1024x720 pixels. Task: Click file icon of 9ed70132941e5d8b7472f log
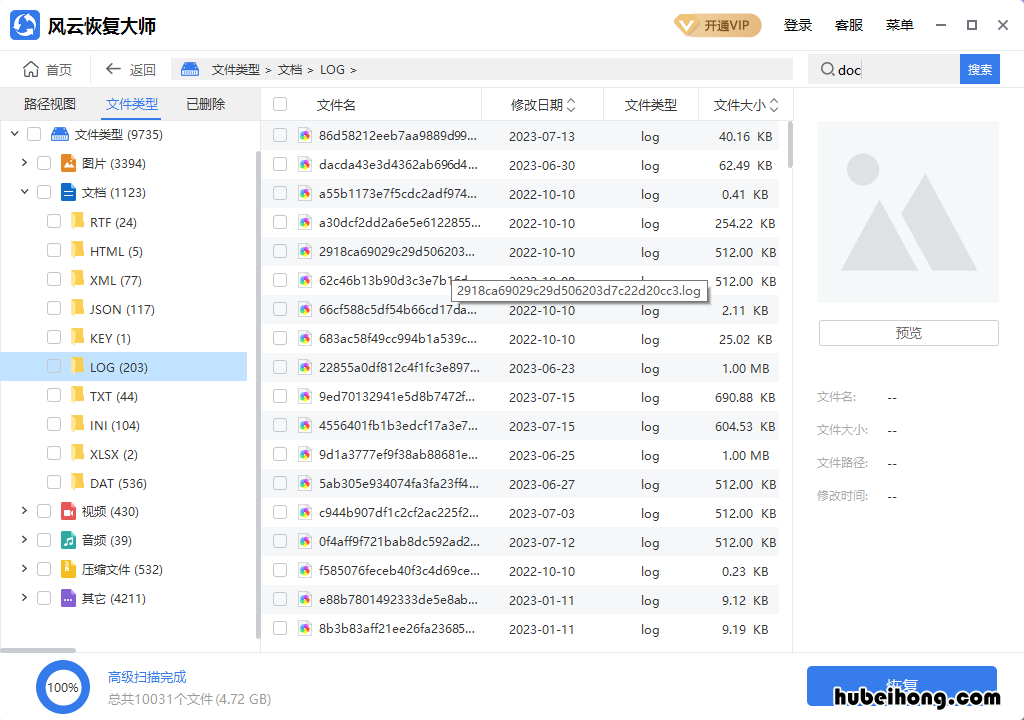coord(305,397)
